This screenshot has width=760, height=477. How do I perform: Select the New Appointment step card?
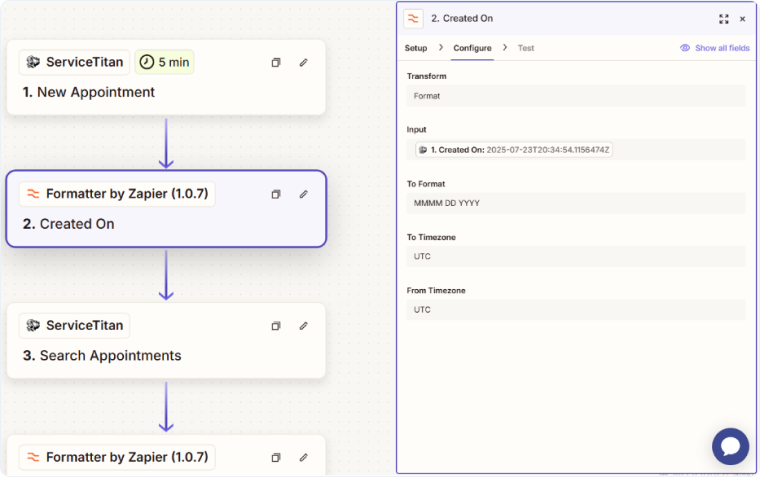click(x=166, y=78)
